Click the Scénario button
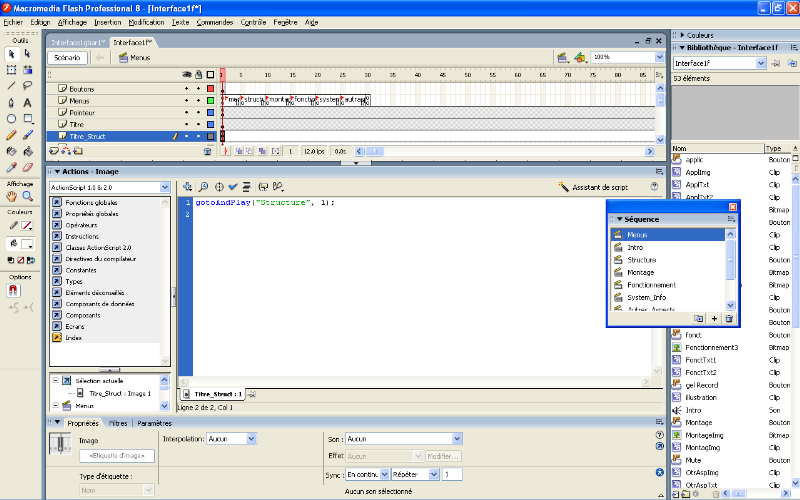Screen dimensions: 800x500 point(67,58)
